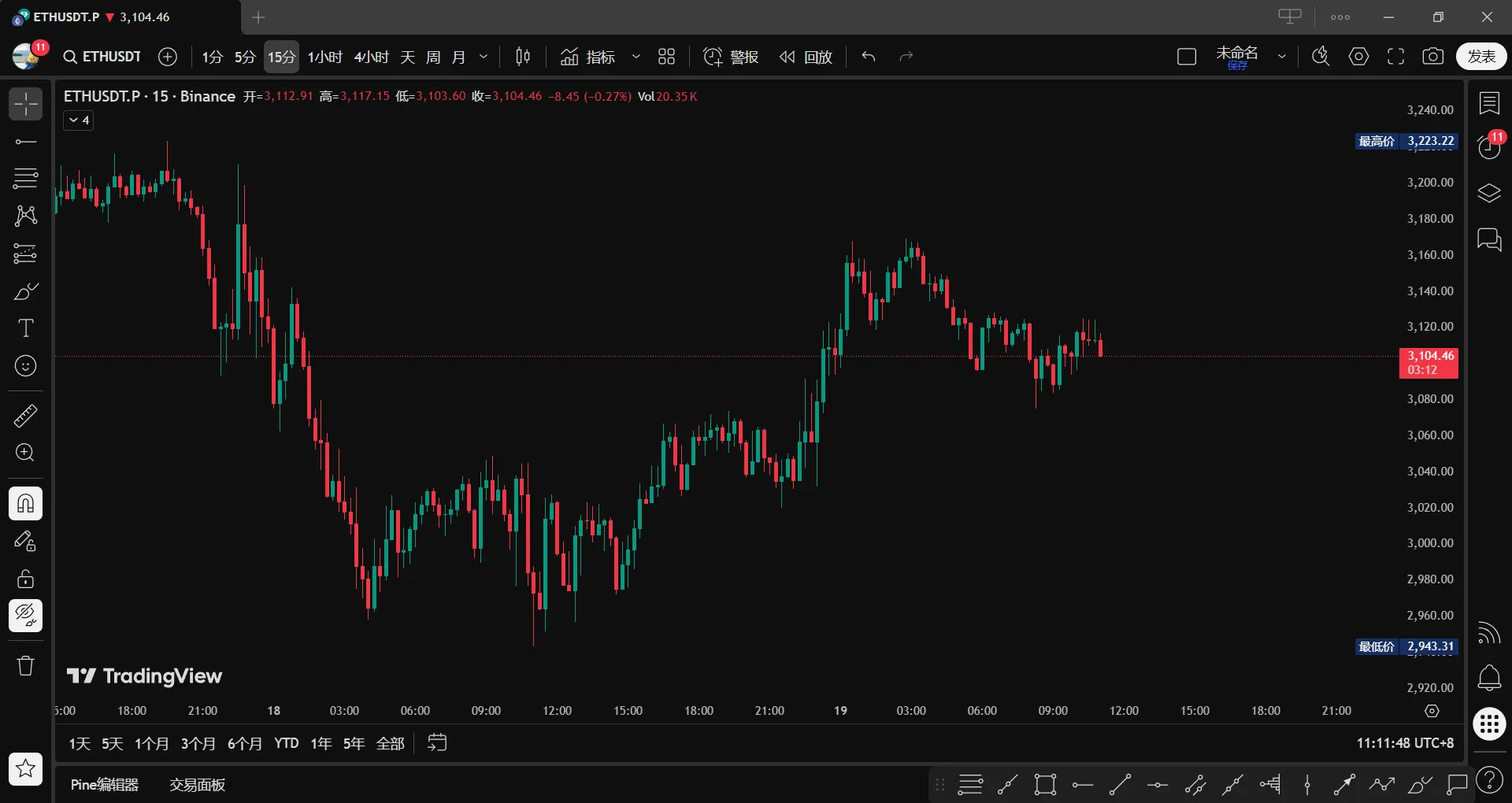Change the candlestick chart type
The image size is (1512, 803).
click(523, 57)
